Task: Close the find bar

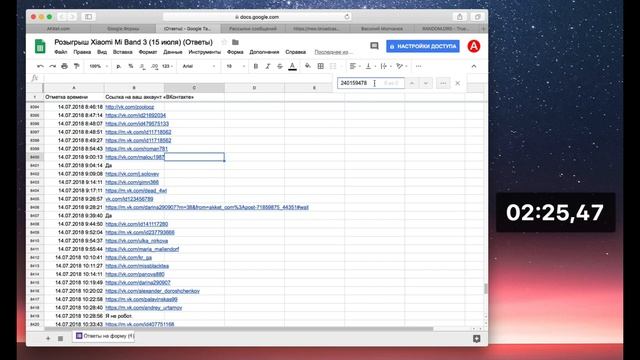Action: point(458,83)
